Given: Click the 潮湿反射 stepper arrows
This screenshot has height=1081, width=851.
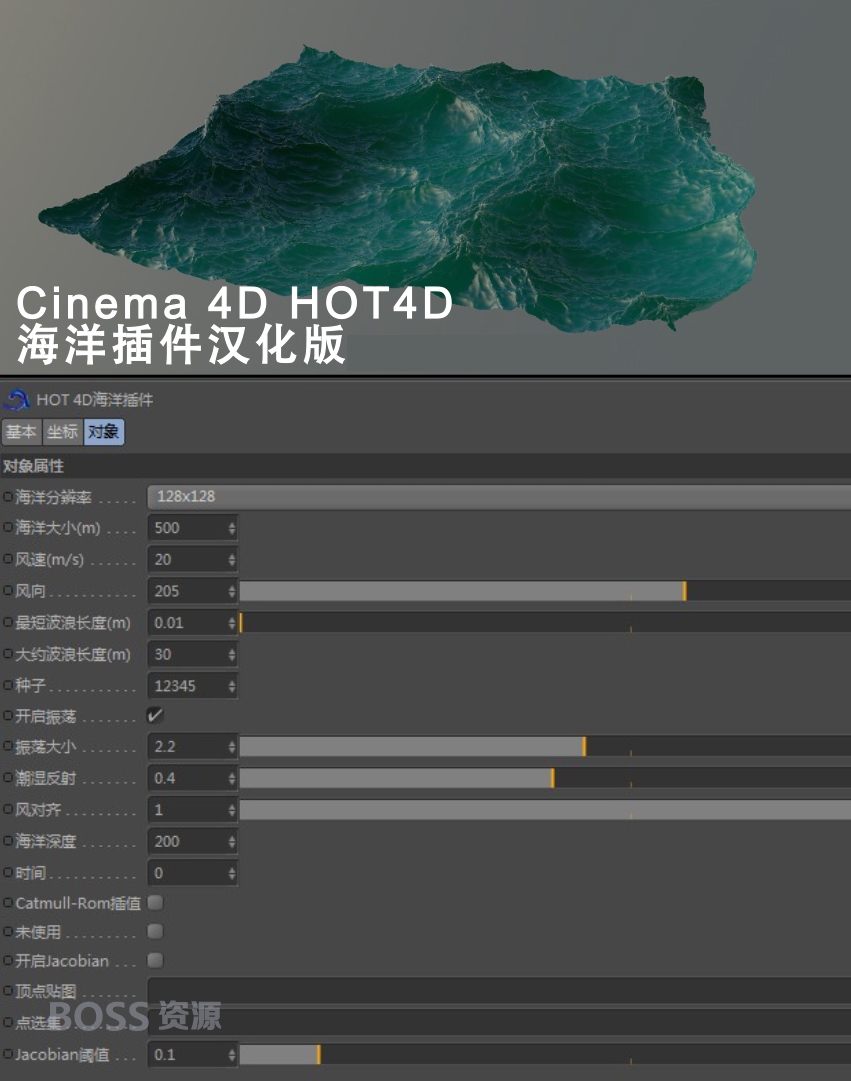Looking at the screenshot, I should 232,778.
